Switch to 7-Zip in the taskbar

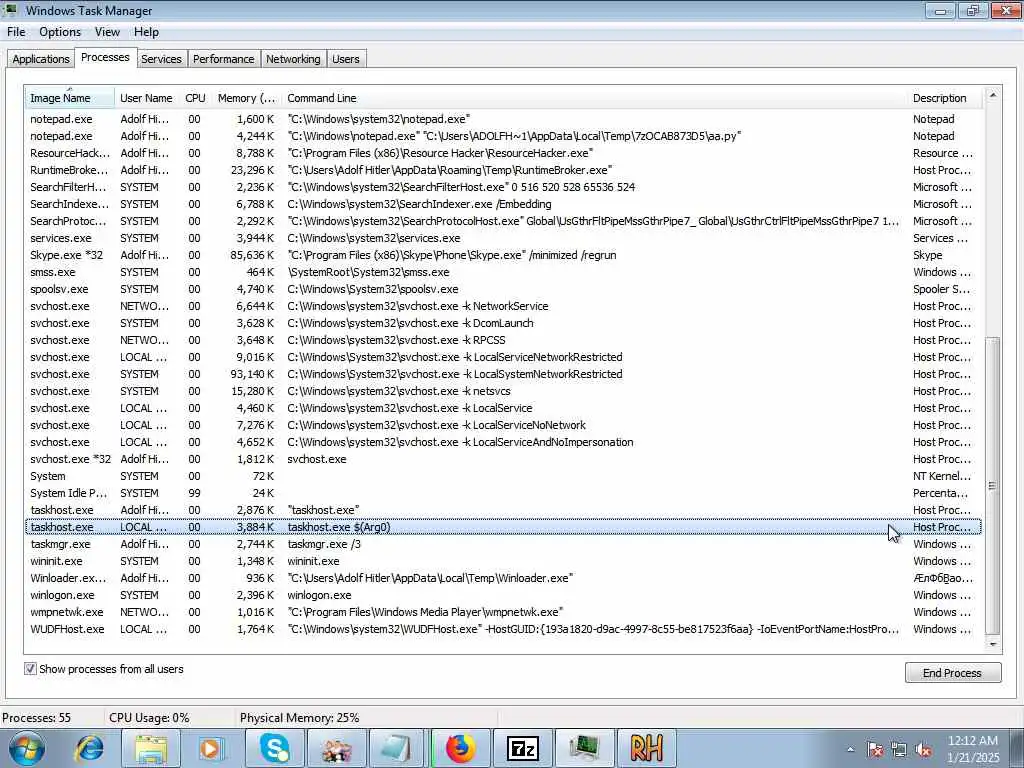tap(522, 748)
